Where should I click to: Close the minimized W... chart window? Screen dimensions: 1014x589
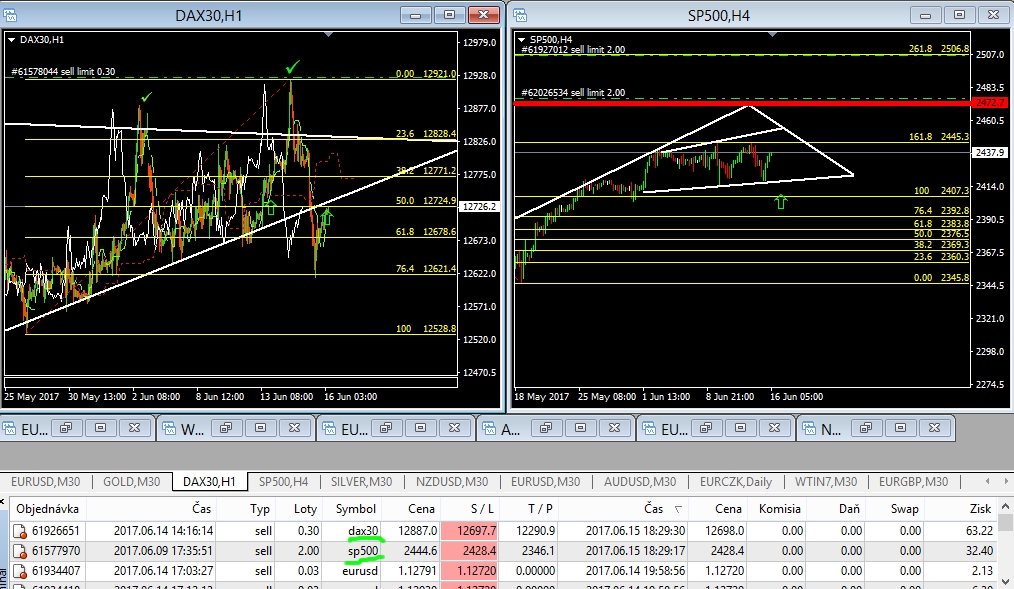click(x=294, y=427)
